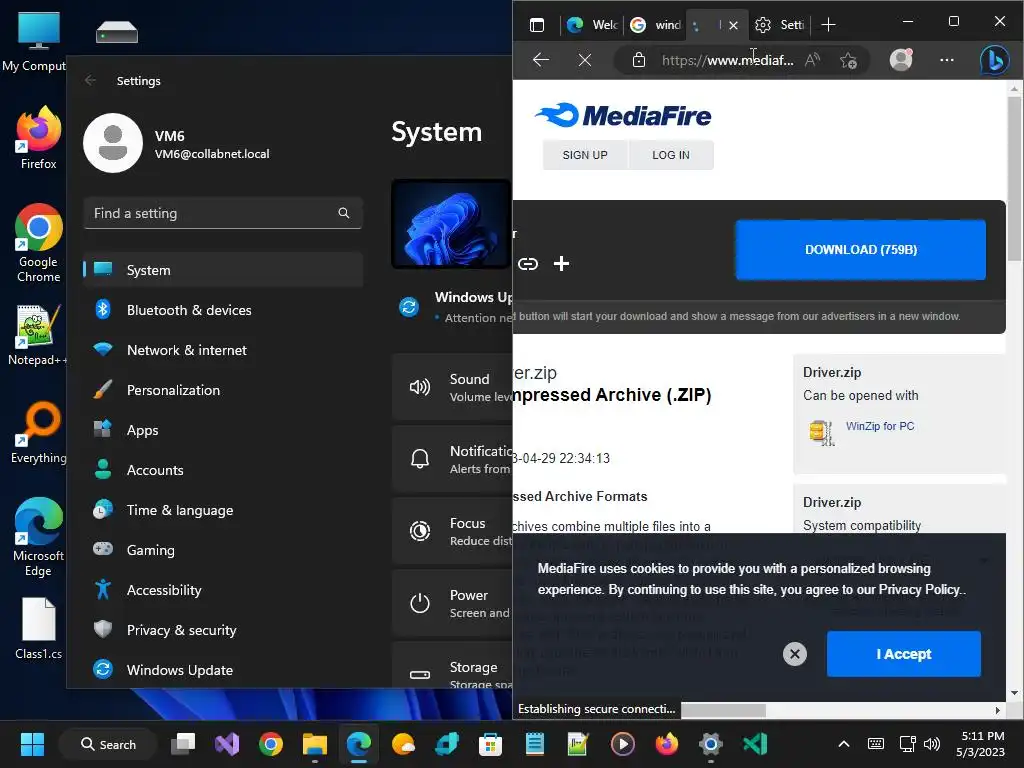Click the Edge address bar URL
Viewport: 1024px width, 768px height.
728,60
